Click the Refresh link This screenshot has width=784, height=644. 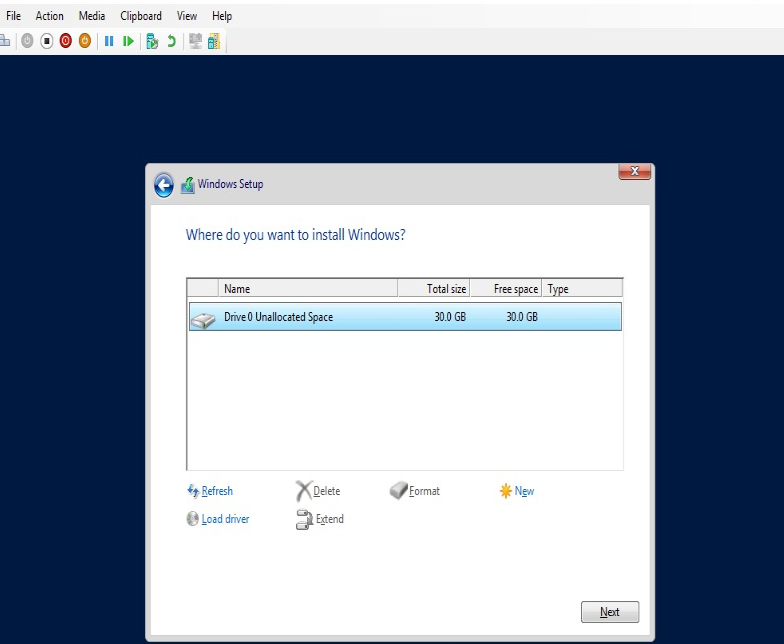tap(217, 491)
